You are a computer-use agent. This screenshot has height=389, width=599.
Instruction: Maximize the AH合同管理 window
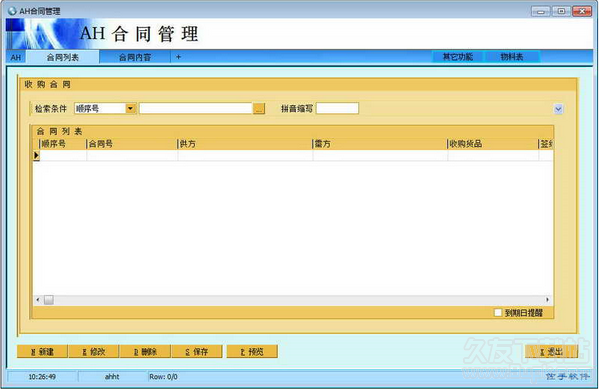(561, 11)
